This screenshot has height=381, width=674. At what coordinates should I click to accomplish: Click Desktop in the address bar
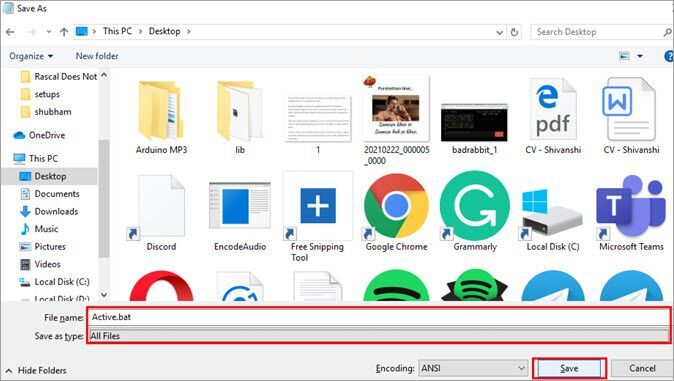(x=165, y=31)
